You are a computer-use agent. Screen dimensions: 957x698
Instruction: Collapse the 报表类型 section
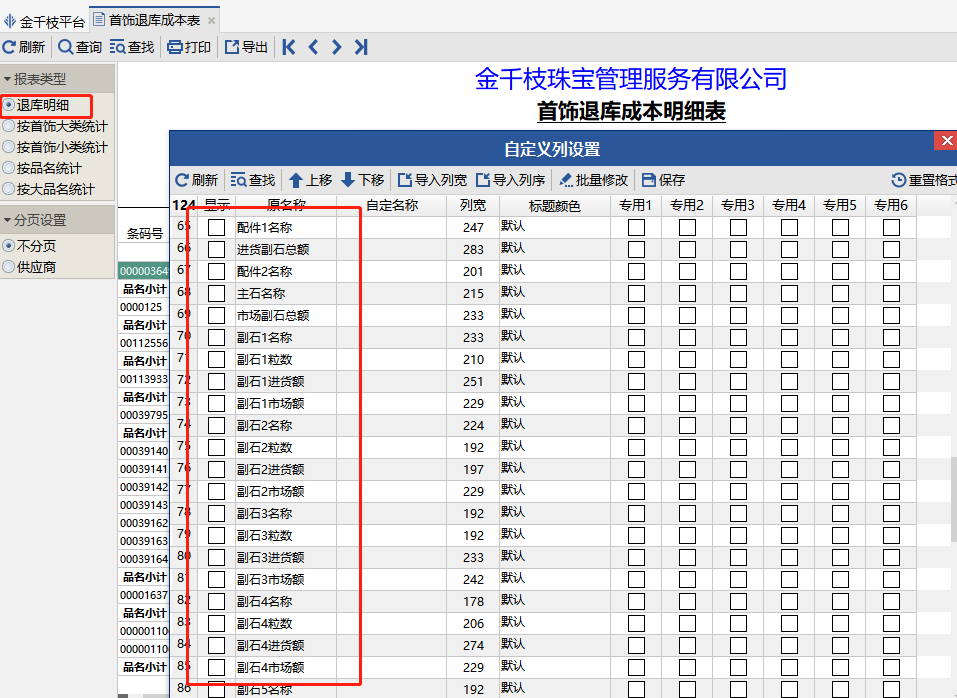point(7,79)
